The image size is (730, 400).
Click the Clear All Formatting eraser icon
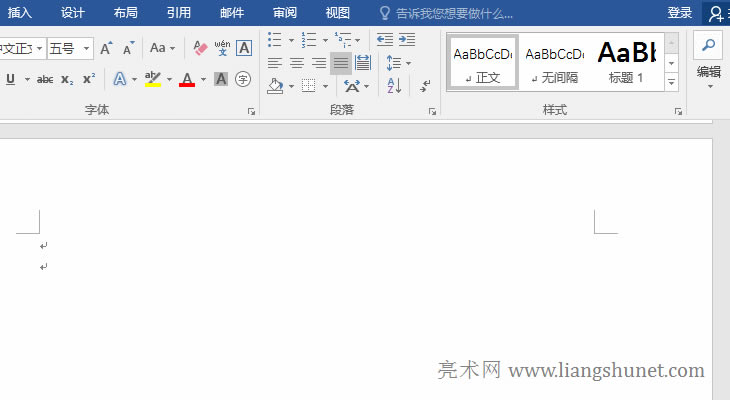[200, 48]
